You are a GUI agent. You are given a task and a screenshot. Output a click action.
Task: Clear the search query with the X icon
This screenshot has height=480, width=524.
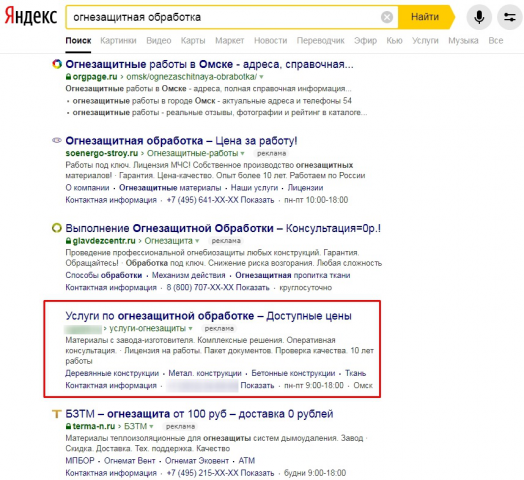(387, 17)
